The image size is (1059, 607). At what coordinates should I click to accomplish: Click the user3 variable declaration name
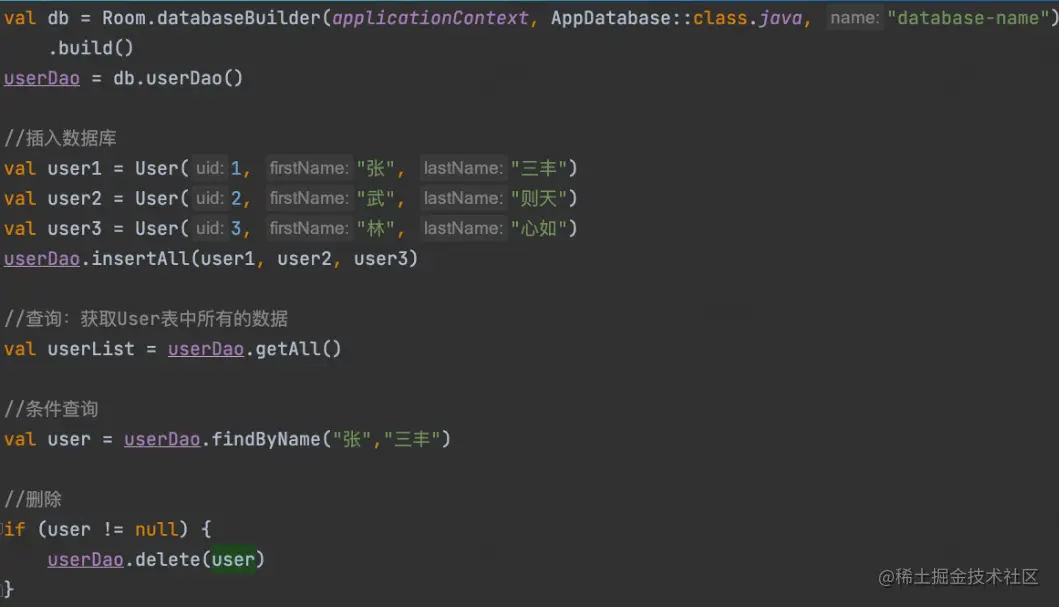[74, 228]
